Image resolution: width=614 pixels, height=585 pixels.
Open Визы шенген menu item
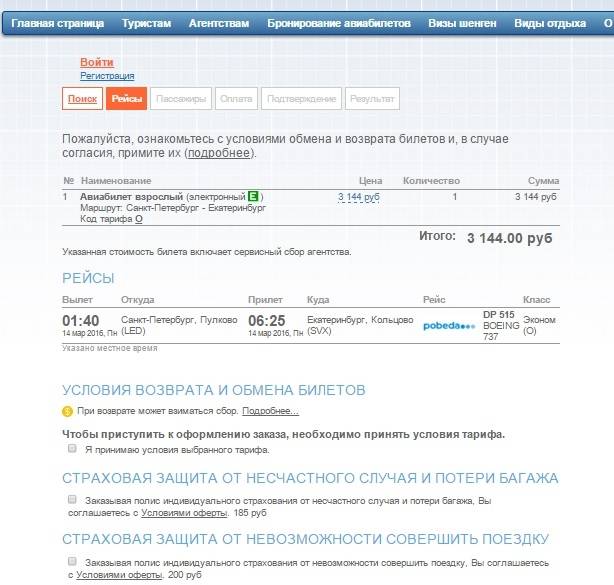(462, 23)
